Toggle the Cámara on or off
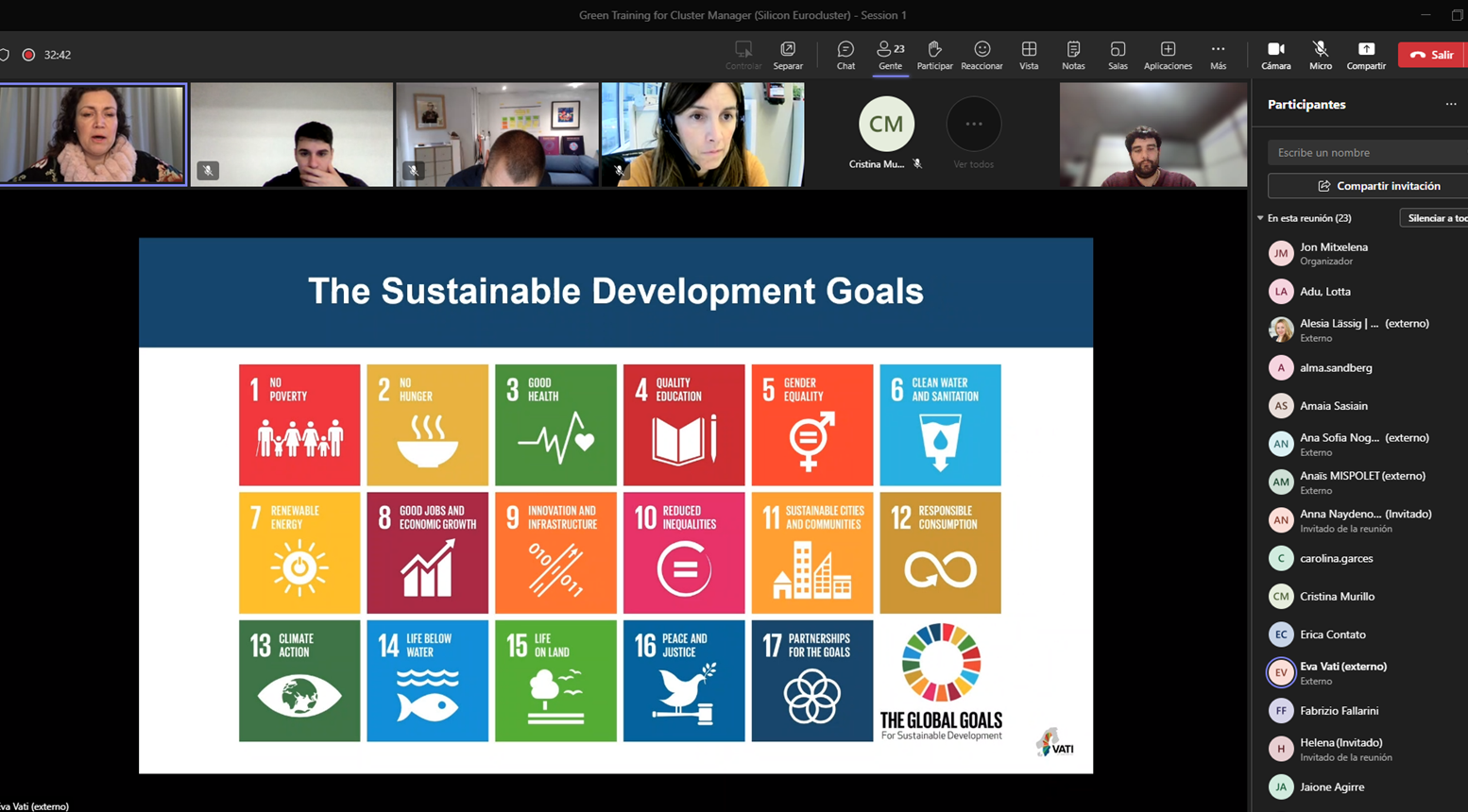The width and height of the screenshot is (1468, 812). (1275, 55)
